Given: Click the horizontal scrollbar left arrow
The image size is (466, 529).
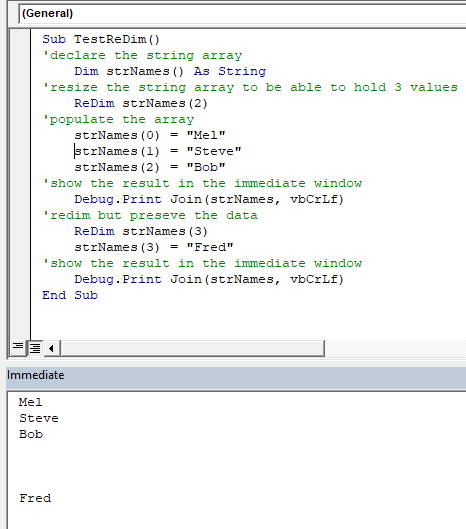Looking at the screenshot, I should pyautogui.click(x=51, y=348).
